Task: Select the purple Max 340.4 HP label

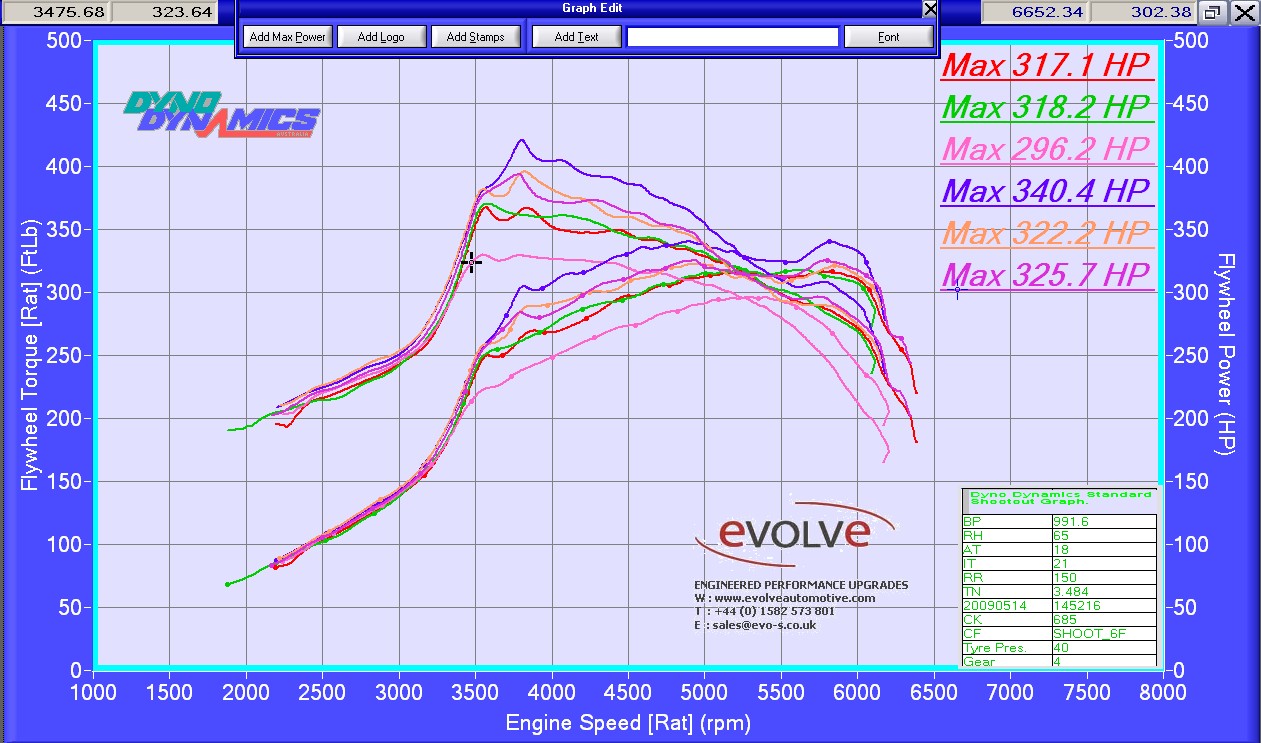Action: click(1046, 190)
